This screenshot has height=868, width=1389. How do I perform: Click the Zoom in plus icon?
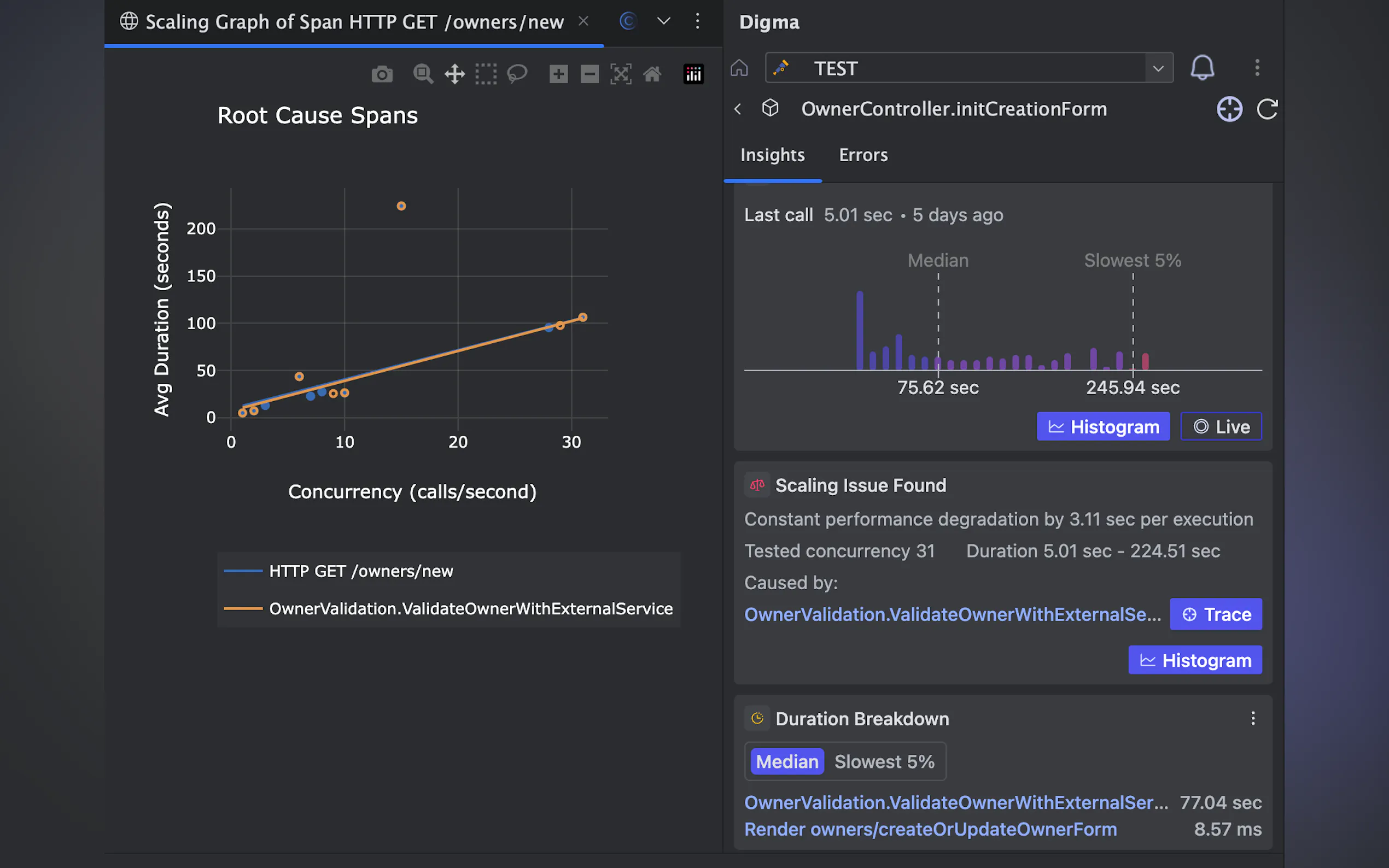pos(558,75)
